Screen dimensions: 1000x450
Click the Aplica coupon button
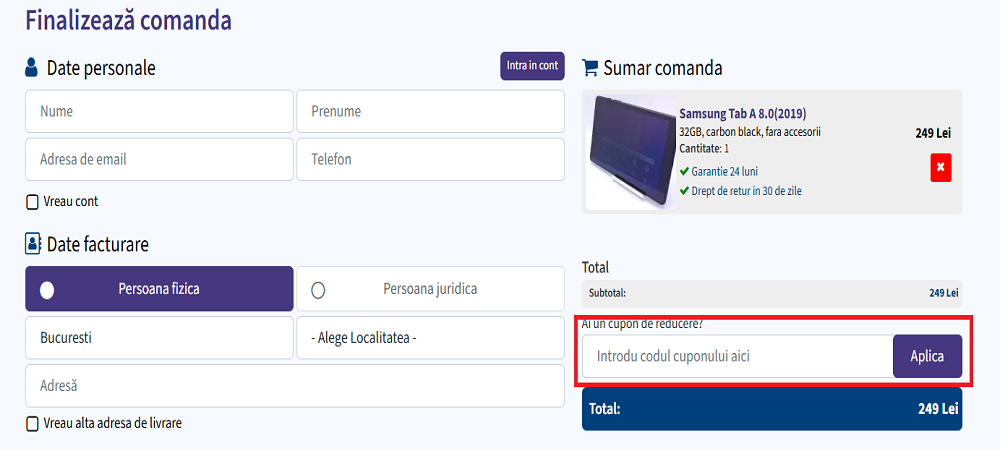point(927,357)
